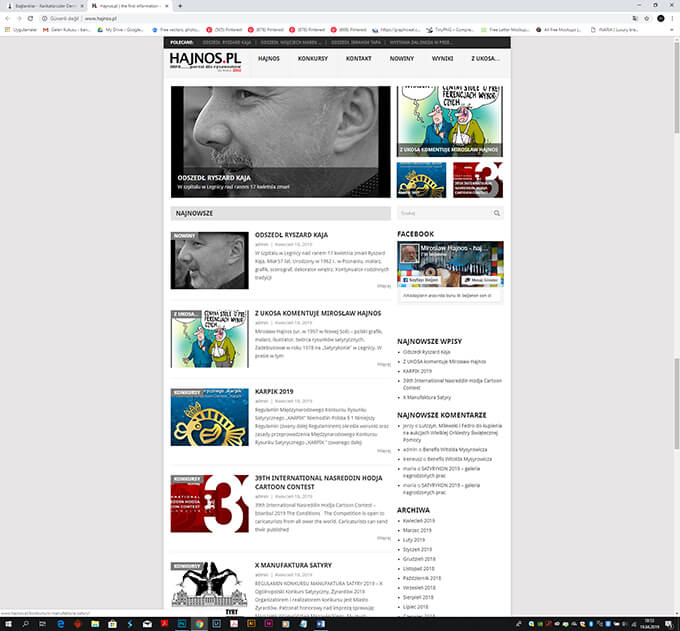
Task: Open the Z UKOSA... menu item
Action: point(485,59)
